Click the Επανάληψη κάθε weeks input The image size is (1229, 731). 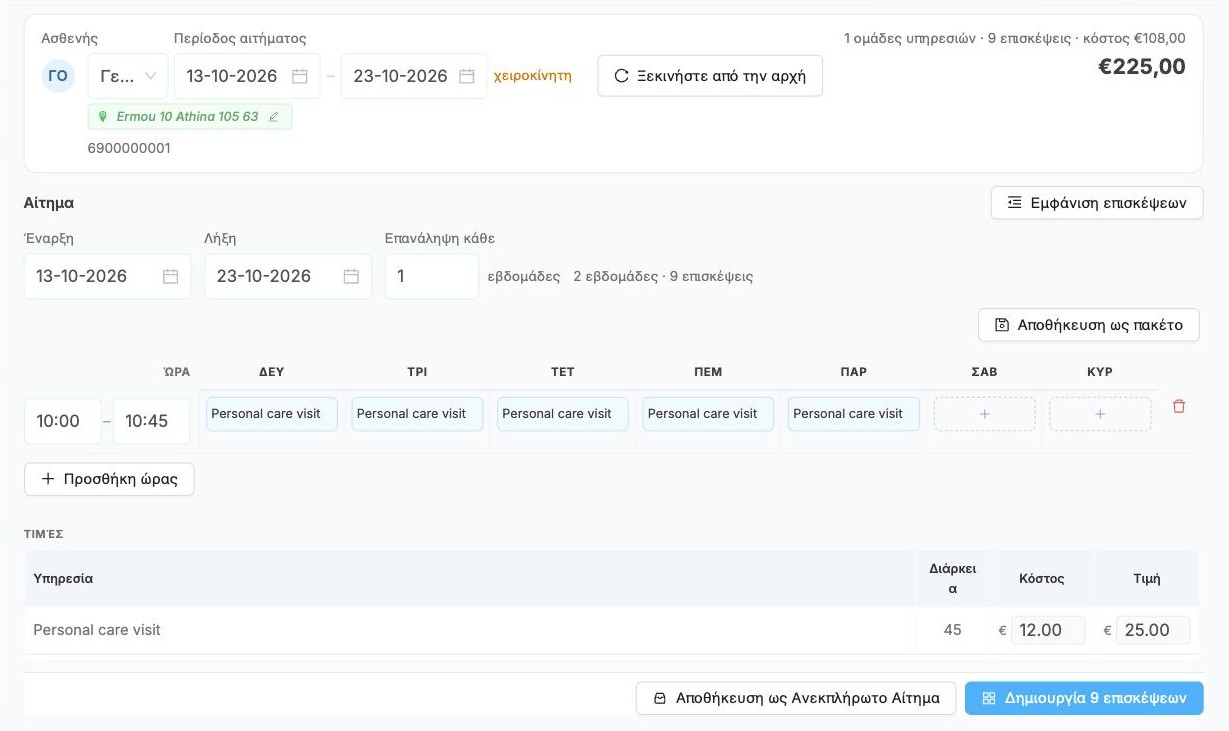tap(432, 276)
